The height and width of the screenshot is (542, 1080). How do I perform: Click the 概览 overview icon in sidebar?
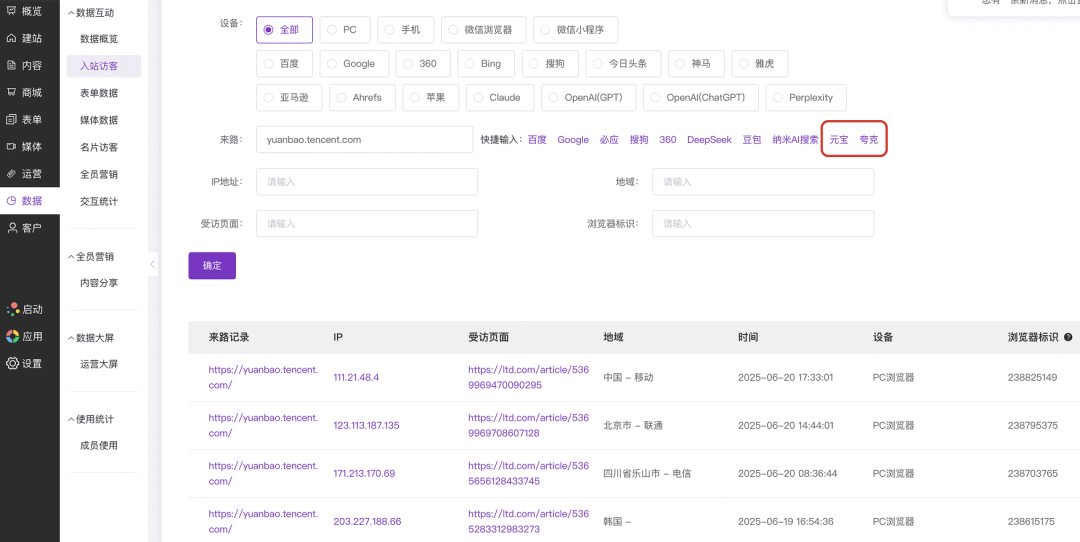point(12,12)
